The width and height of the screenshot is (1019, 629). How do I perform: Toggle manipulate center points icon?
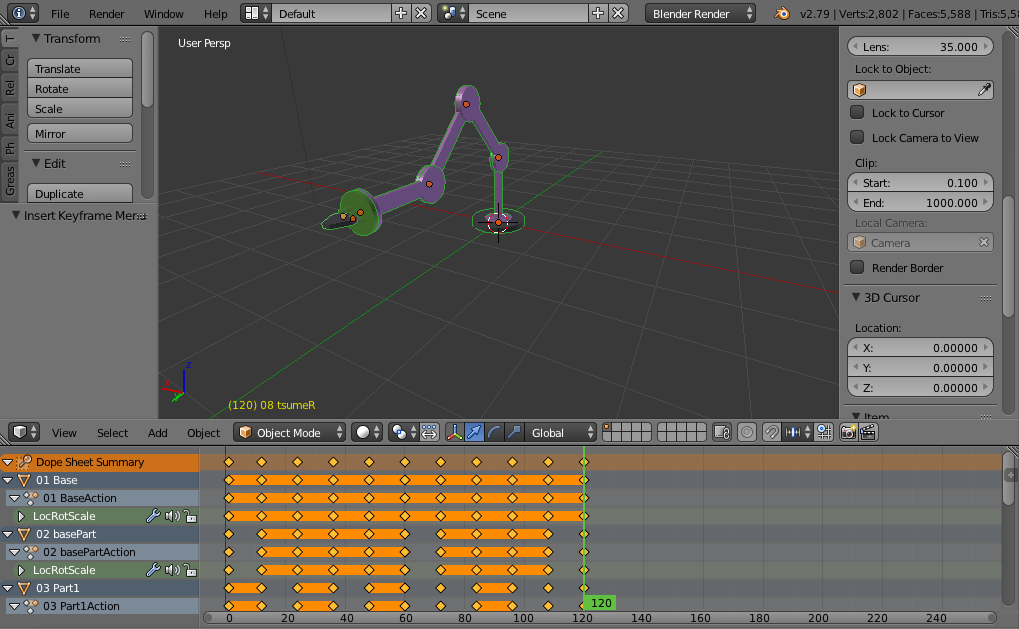[x=429, y=432]
